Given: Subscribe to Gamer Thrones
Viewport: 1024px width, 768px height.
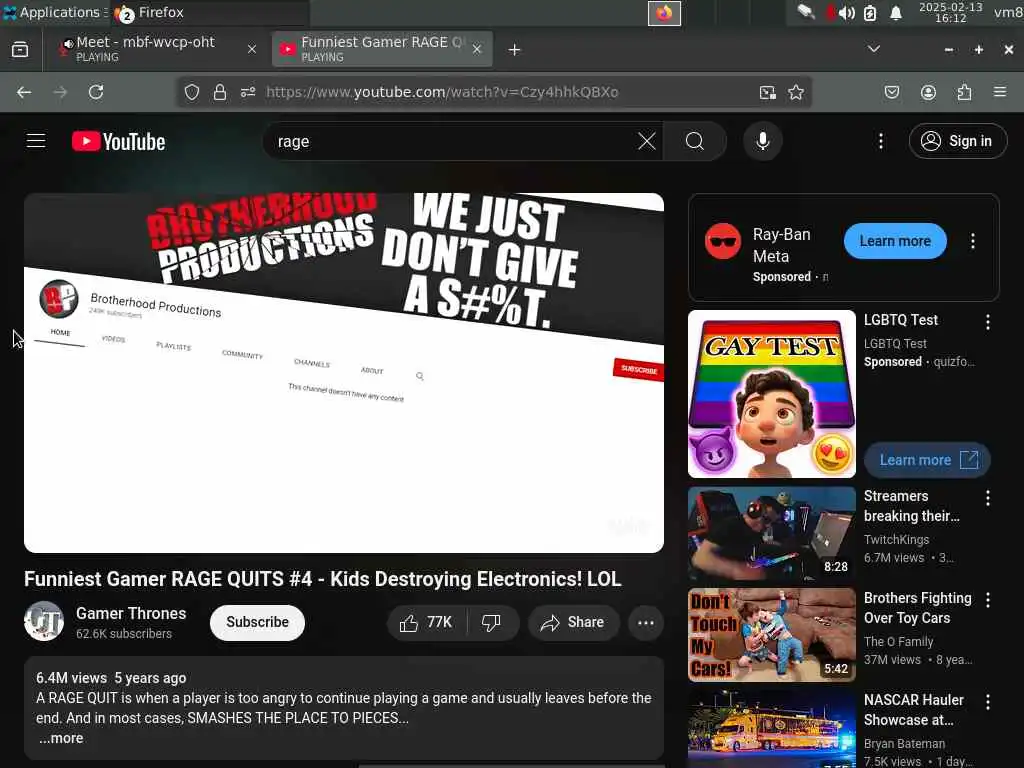Looking at the screenshot, I should [x=257, y=622].
